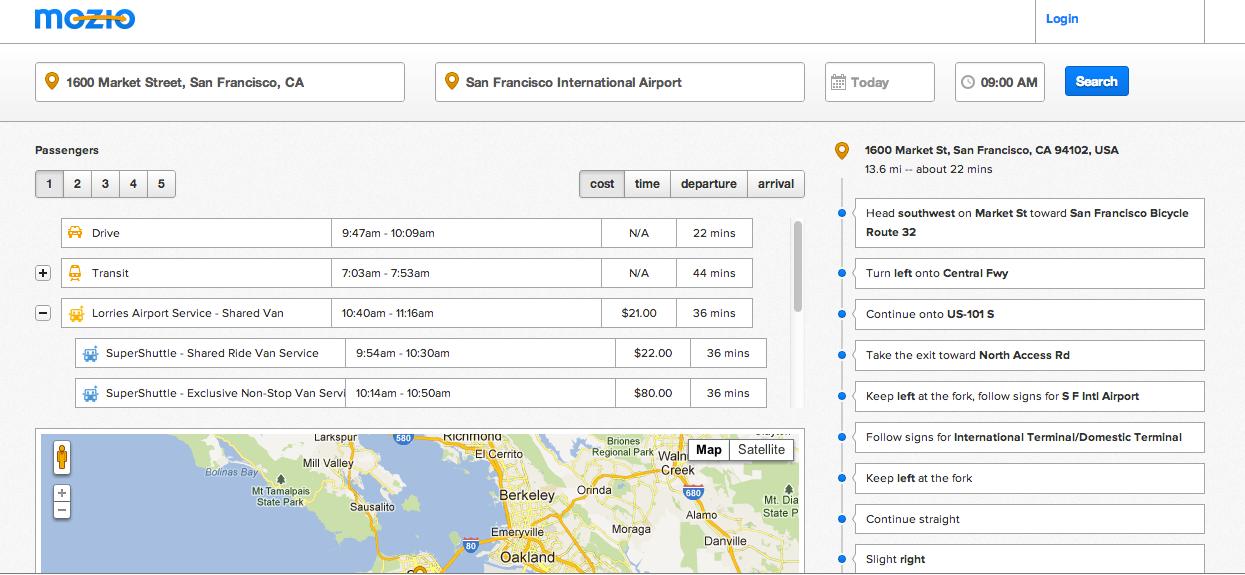
Task: Select 3 passengers
Action: [x=105, y=184]
